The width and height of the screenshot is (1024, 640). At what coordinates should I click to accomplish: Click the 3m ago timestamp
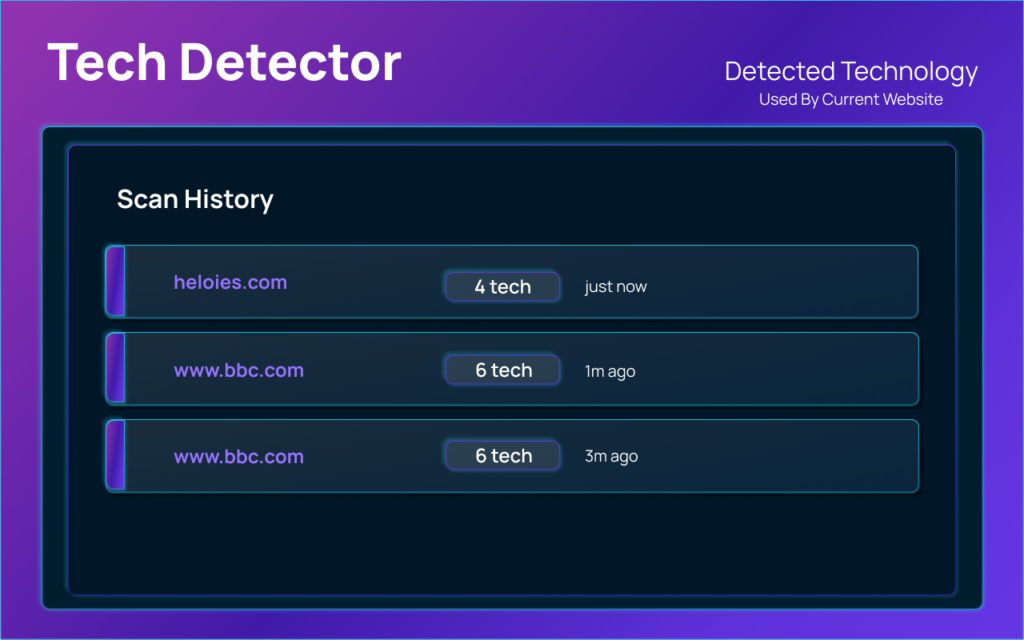tap(610, 457)
